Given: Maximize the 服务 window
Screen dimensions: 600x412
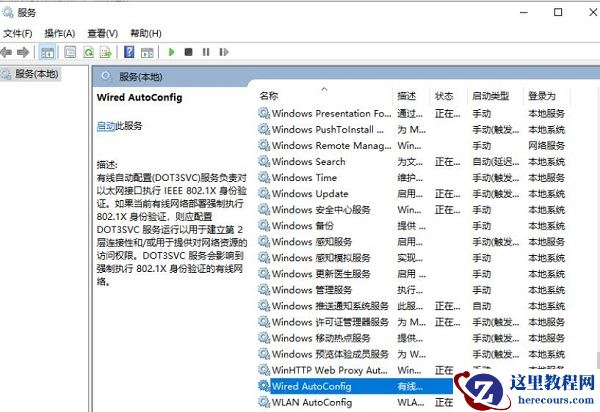Looking at the screenshot, I should 558,12.
